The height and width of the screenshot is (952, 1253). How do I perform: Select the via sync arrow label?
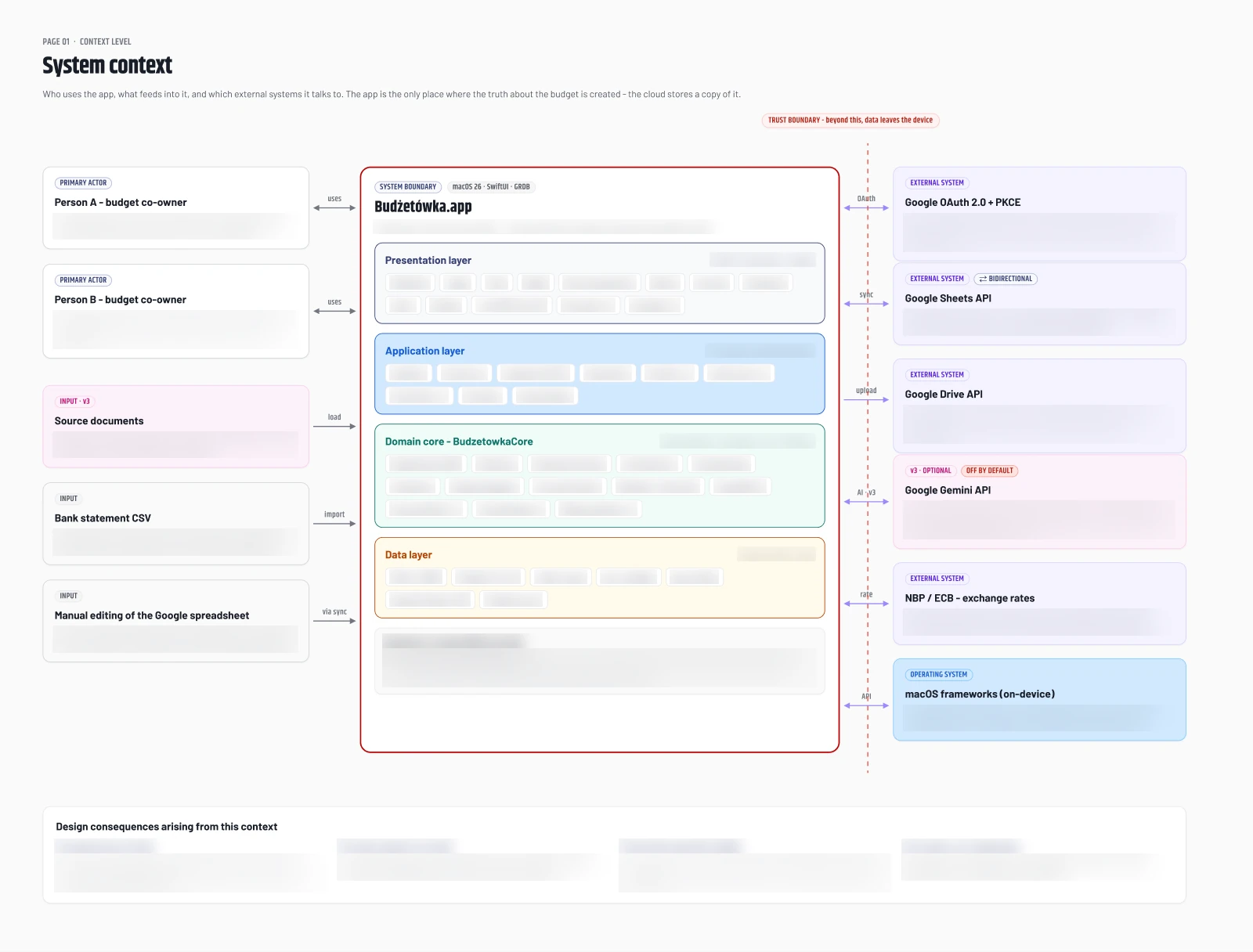tap(334, 612)
